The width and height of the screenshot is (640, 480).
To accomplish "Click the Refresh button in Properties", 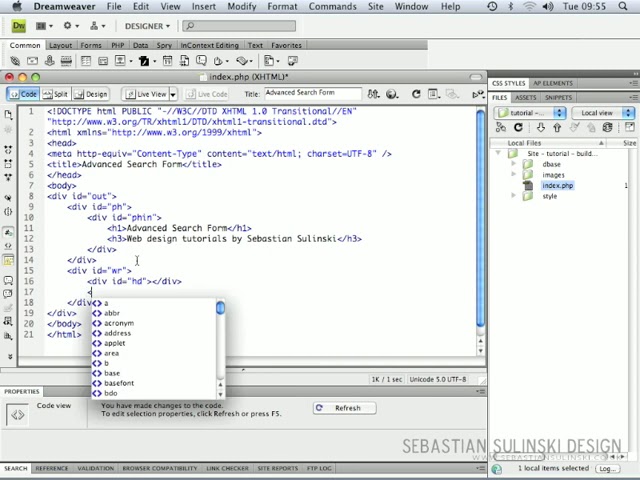I will coord(344,408).
